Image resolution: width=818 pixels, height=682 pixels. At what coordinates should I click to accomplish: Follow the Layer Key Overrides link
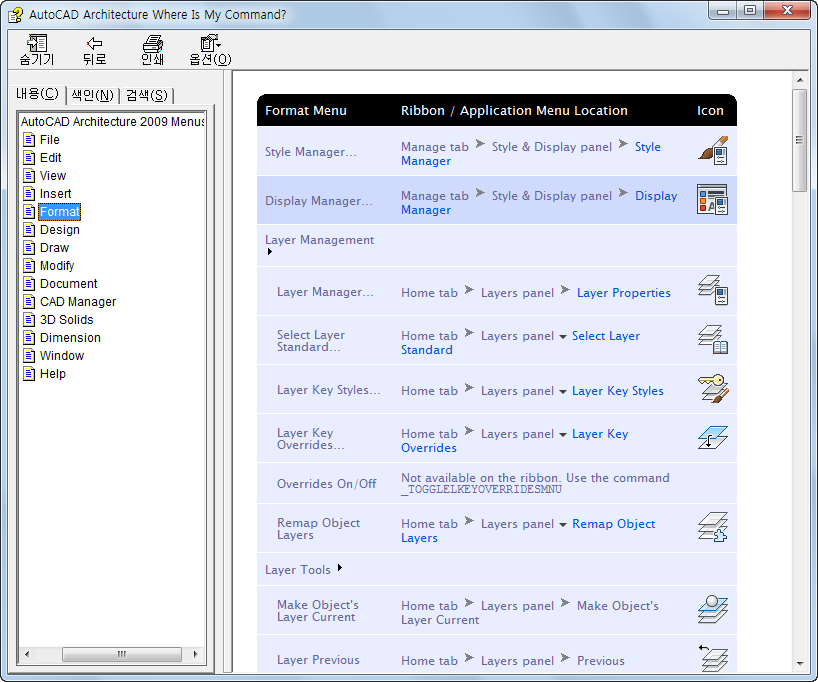pyautogui.click(x=600, y=434)
